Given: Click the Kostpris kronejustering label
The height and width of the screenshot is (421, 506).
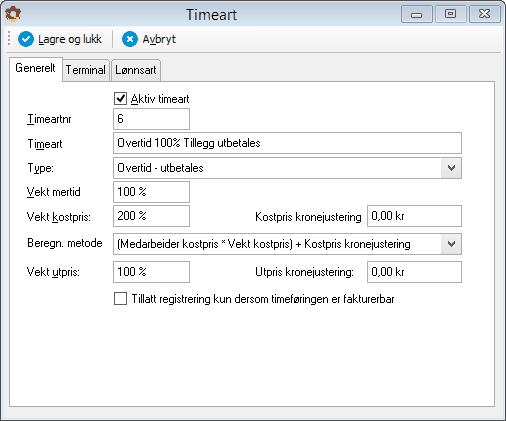Looking at the screenshot, I should coord(308,217).
